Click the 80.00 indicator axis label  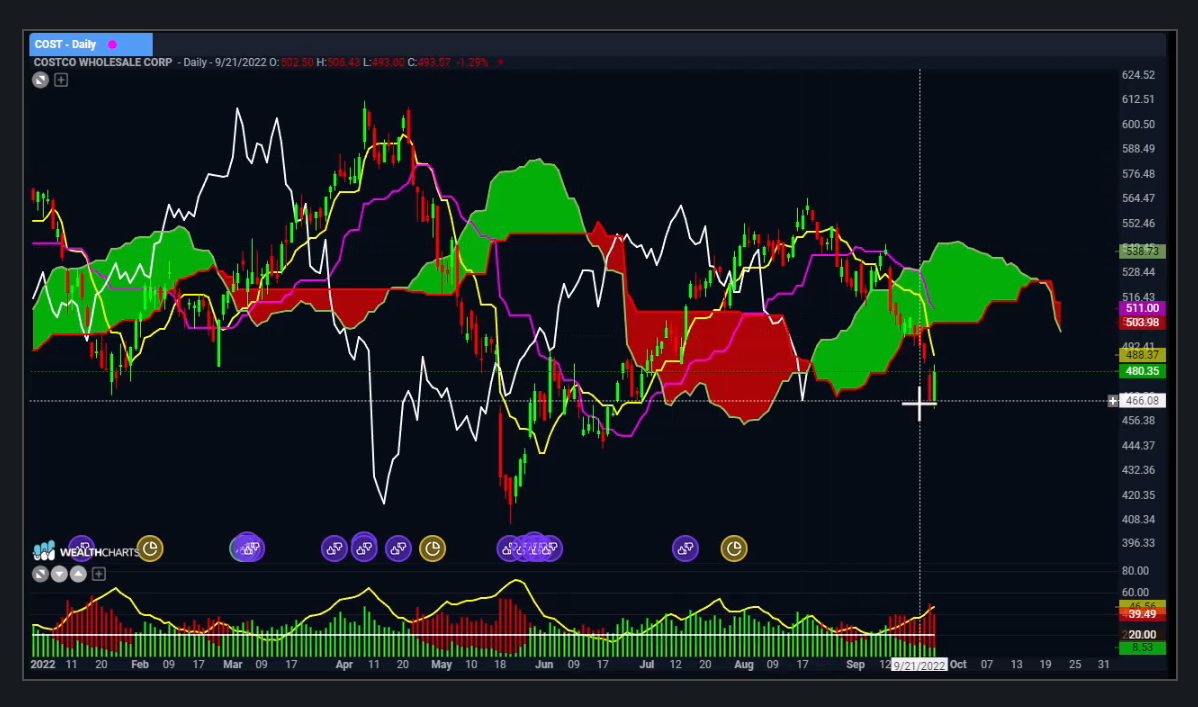1135,570
